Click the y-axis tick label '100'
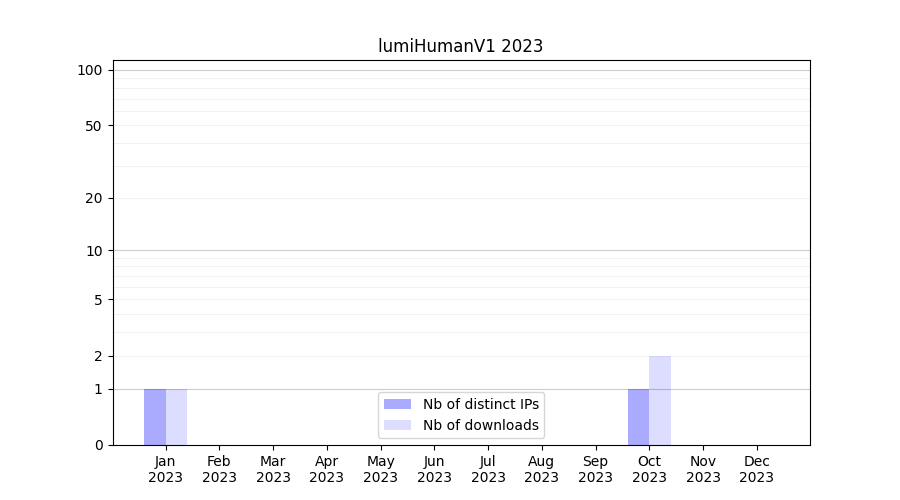The image size is (900, 500). pyautogui.click(x=90, y=70)
